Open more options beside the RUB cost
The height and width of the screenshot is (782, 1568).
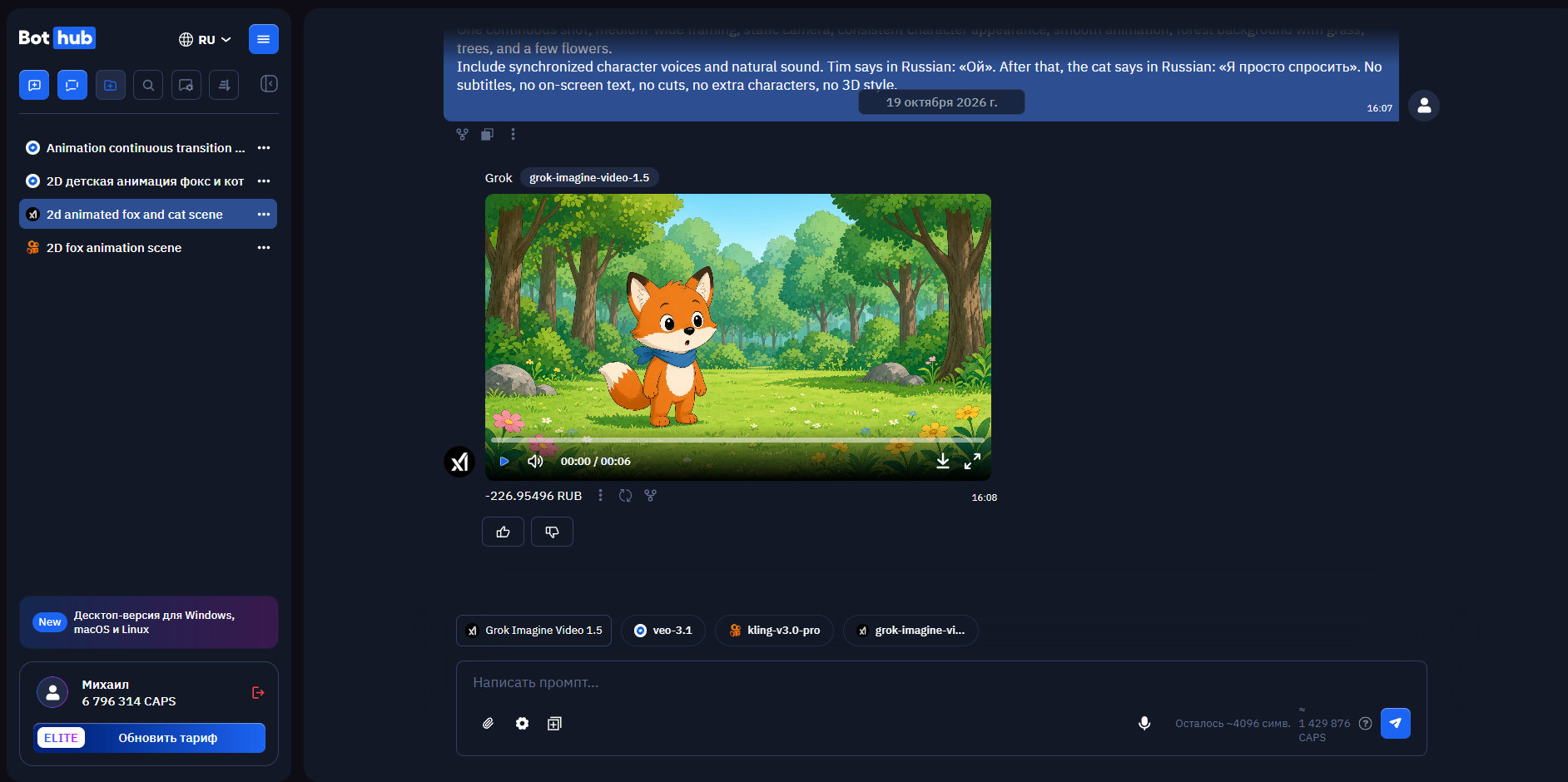click(x=600, y=496)
